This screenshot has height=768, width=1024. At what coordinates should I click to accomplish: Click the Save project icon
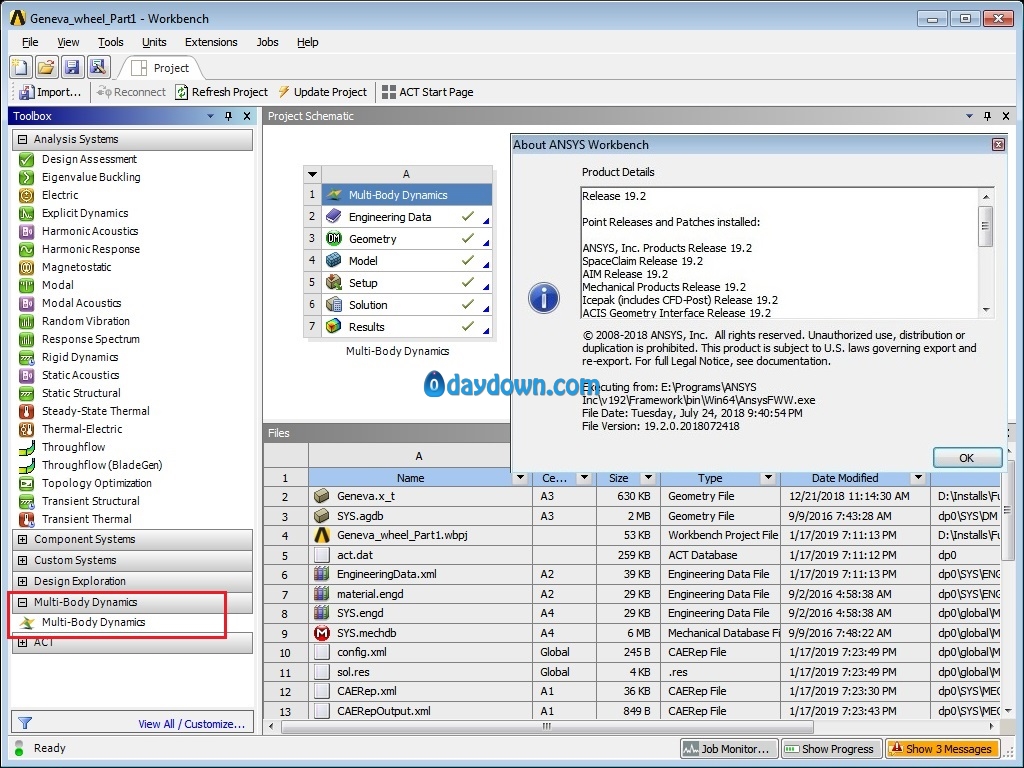[x=71, y=67]
